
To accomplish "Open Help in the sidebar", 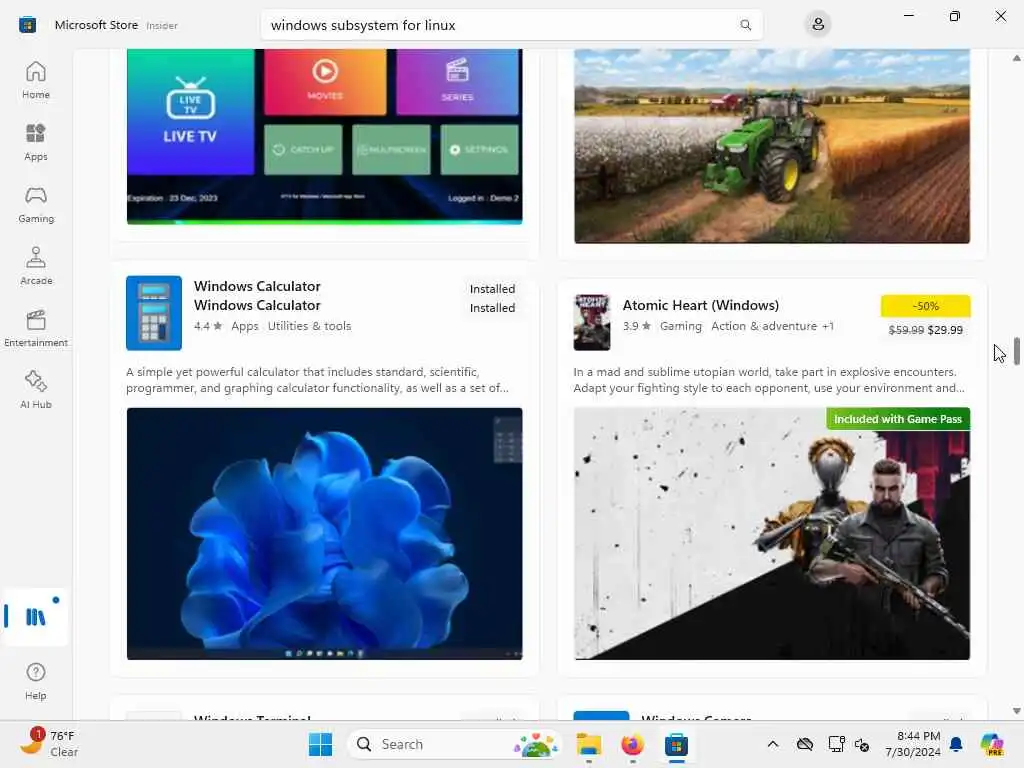I will coord(35,681).
